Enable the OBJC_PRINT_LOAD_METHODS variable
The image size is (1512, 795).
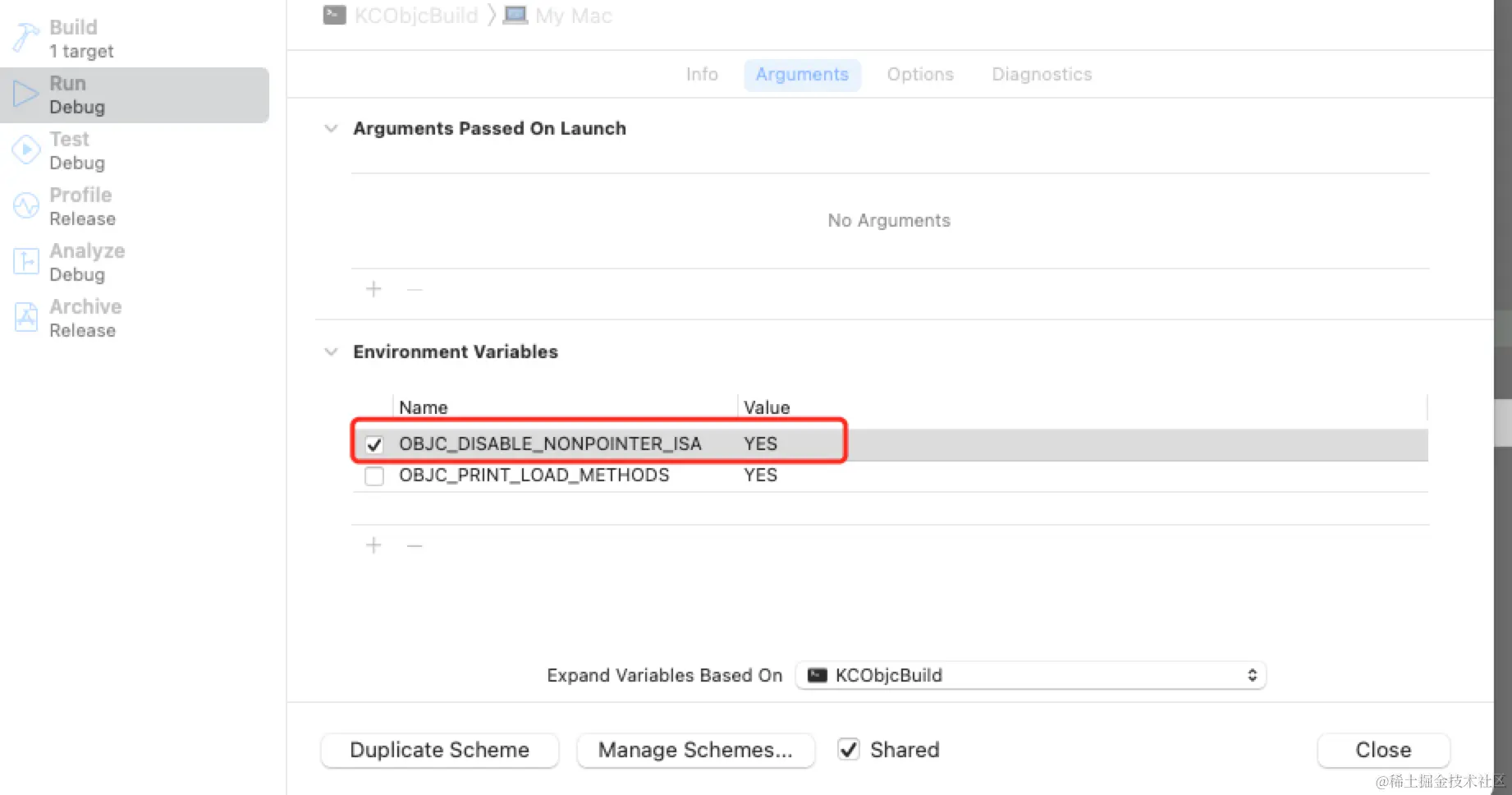click(374, 476)
